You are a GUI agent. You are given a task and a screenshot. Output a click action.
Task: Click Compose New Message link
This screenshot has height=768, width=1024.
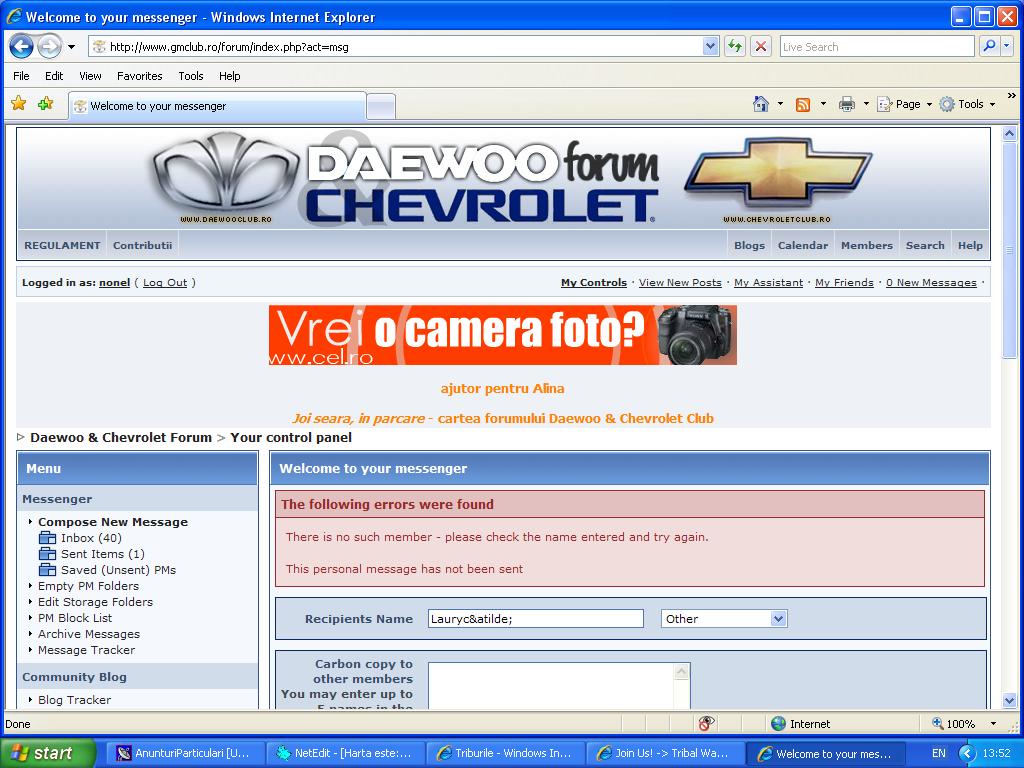[x=113, y=522]
